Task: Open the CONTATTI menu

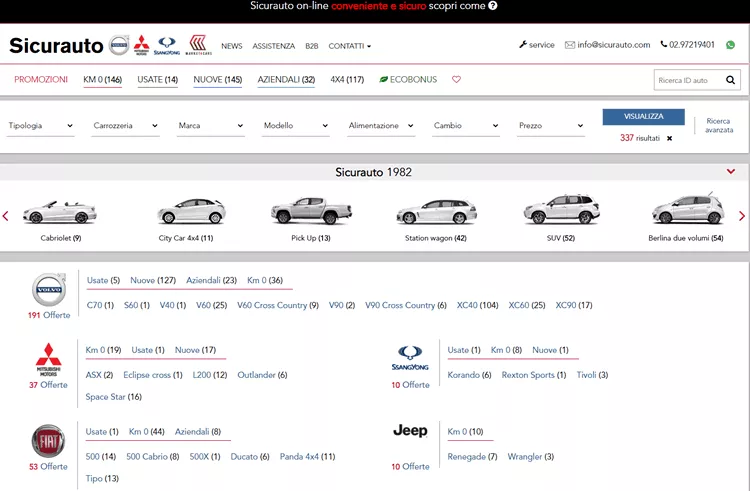Action: point(350,46)
